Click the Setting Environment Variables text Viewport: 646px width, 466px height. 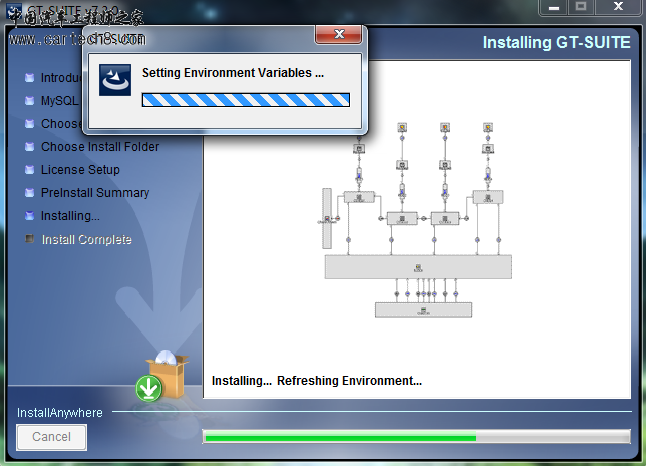(x=233, y=73)
